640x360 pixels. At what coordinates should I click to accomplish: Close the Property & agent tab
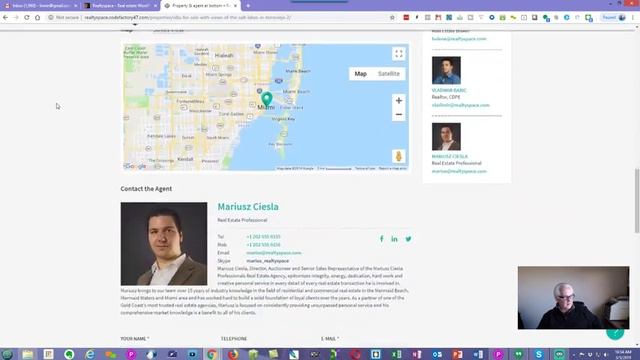point(236,6)
